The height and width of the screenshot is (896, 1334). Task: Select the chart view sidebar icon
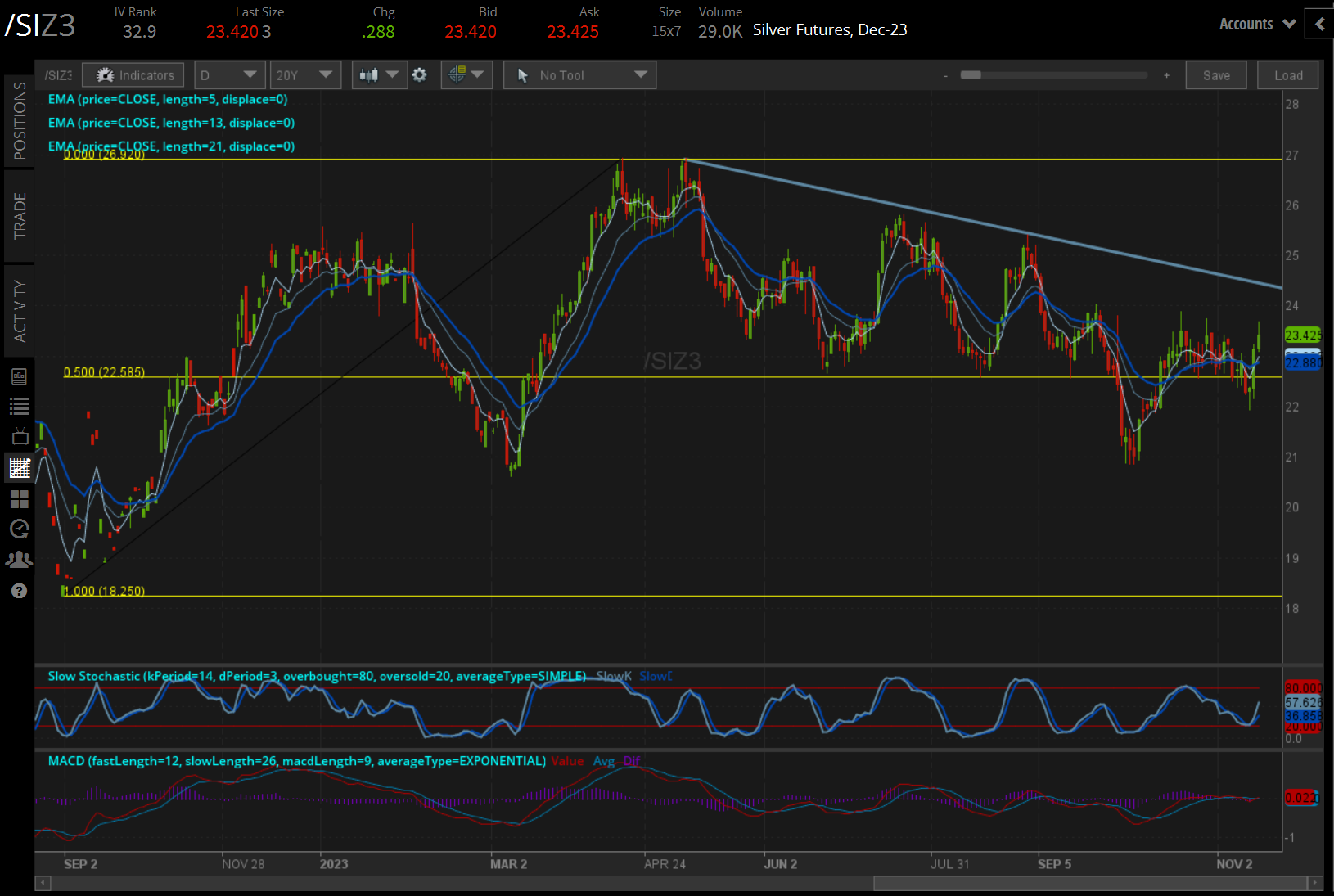point(20,468)
